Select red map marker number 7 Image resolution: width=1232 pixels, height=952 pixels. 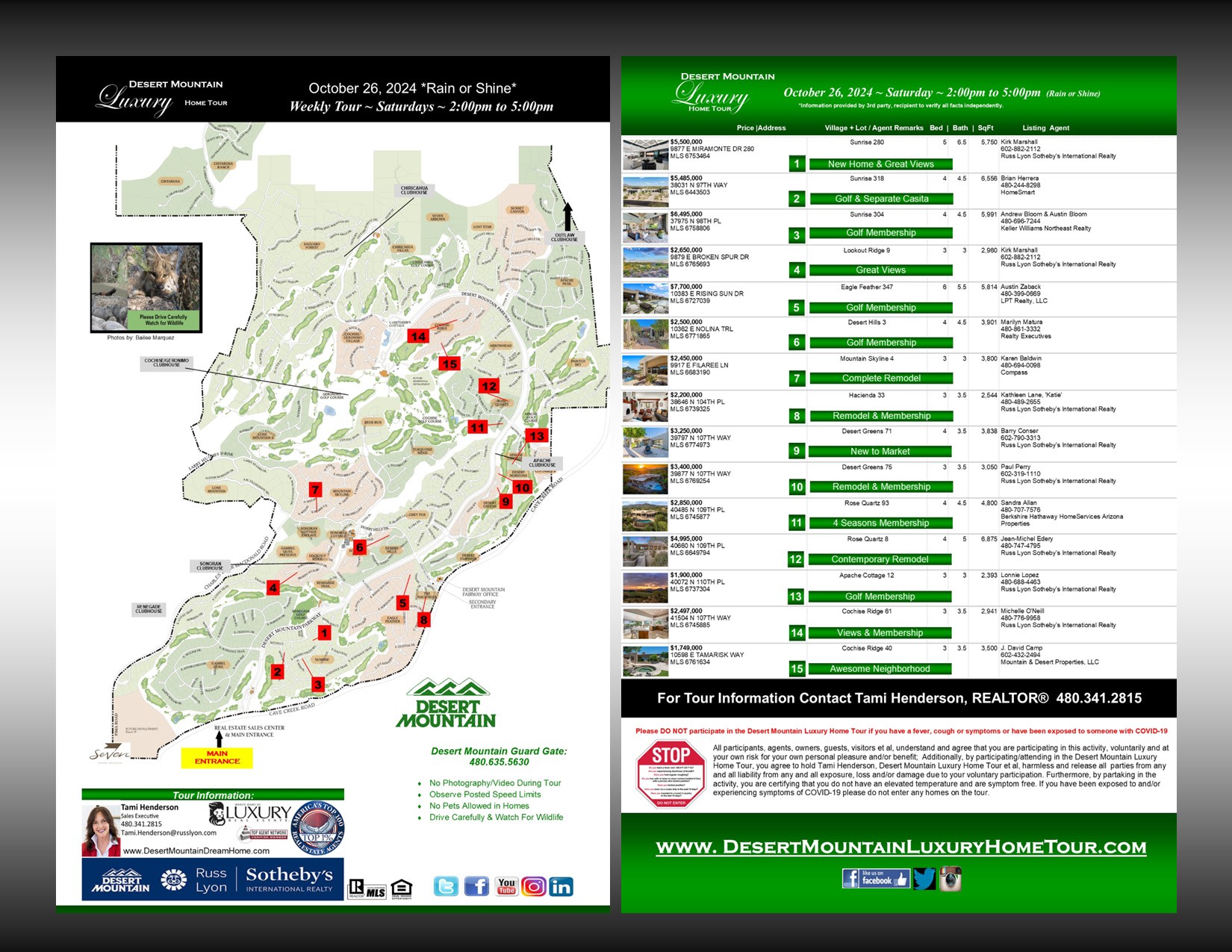point(315,490)
